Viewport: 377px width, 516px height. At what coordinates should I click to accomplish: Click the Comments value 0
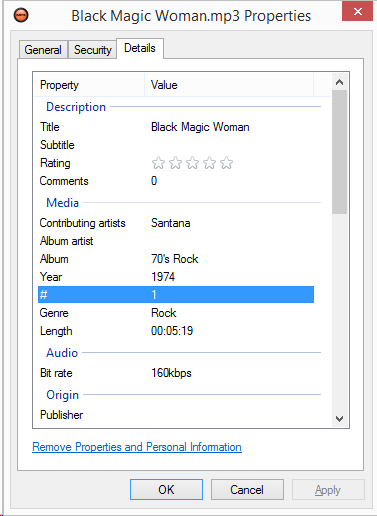tap(154, 181)
